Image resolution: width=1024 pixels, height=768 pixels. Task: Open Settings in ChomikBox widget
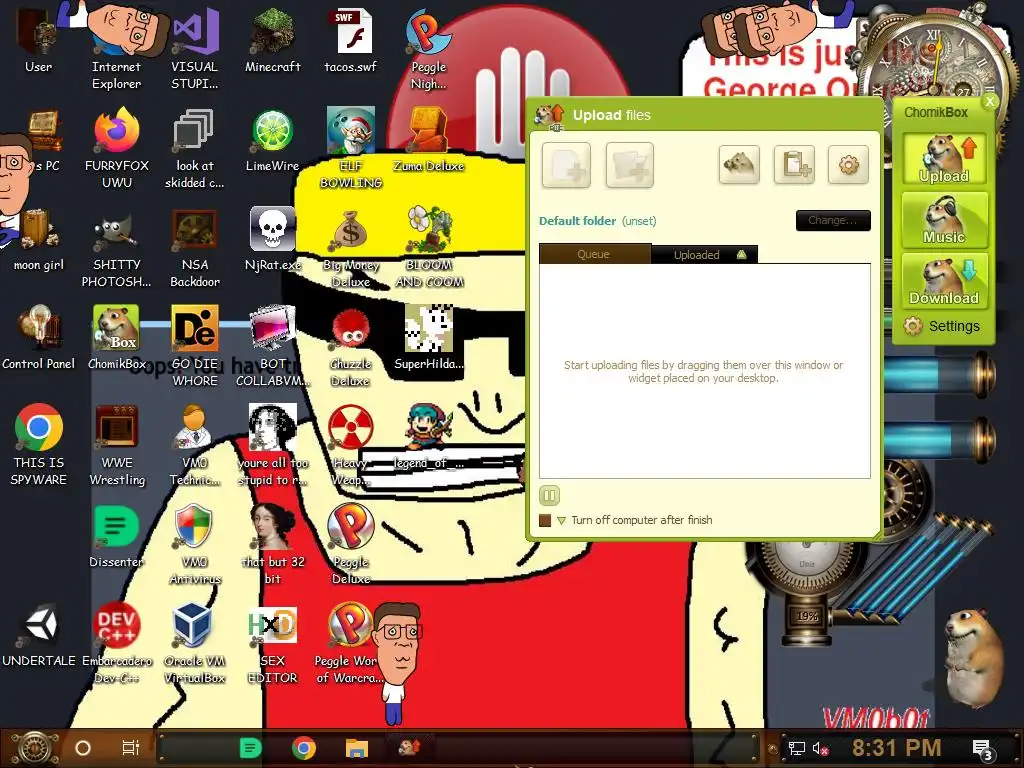pos(944,326)
